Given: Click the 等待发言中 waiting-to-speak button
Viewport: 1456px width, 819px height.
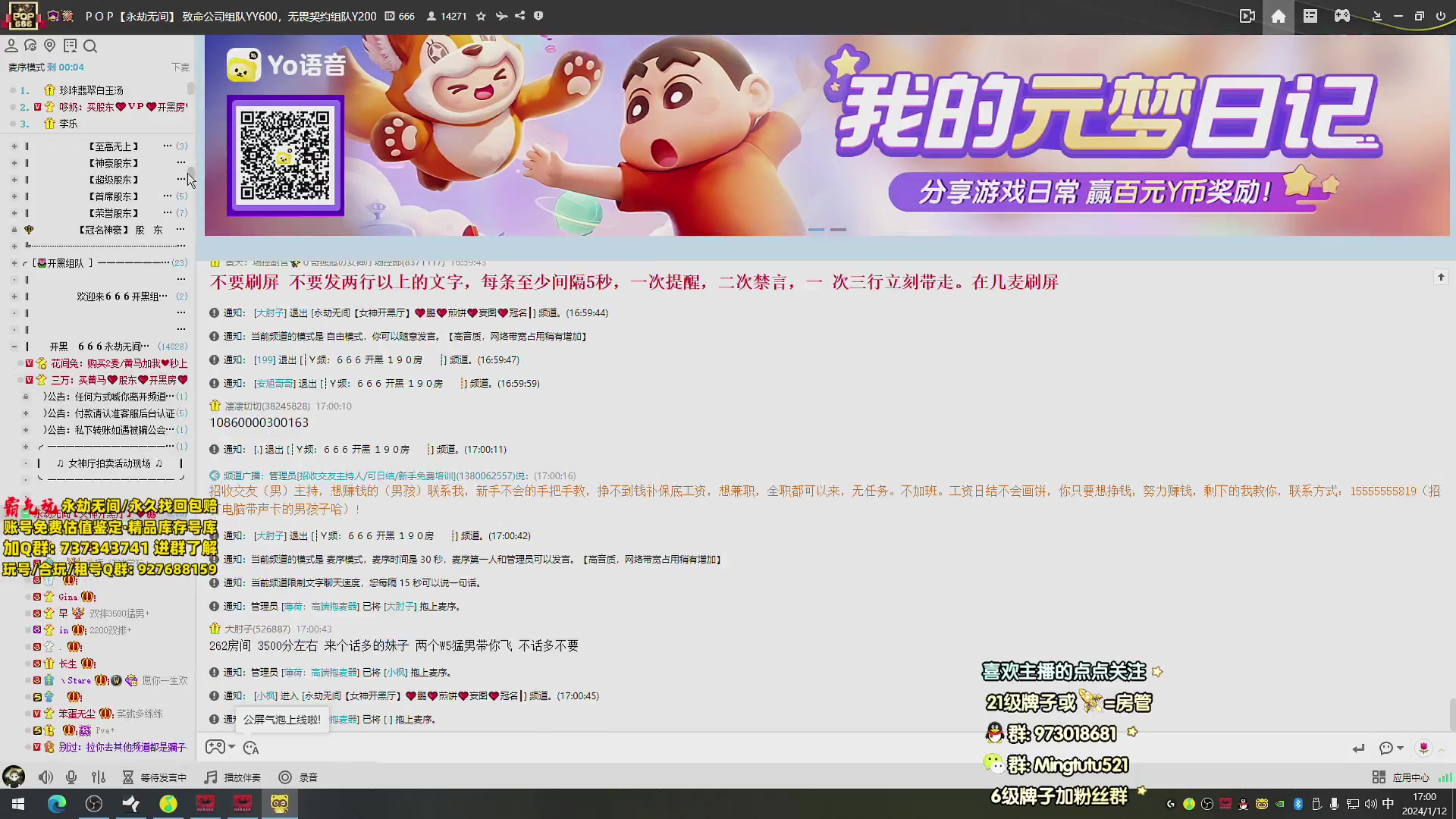Looking at the screenshot, I should (155, 777).
